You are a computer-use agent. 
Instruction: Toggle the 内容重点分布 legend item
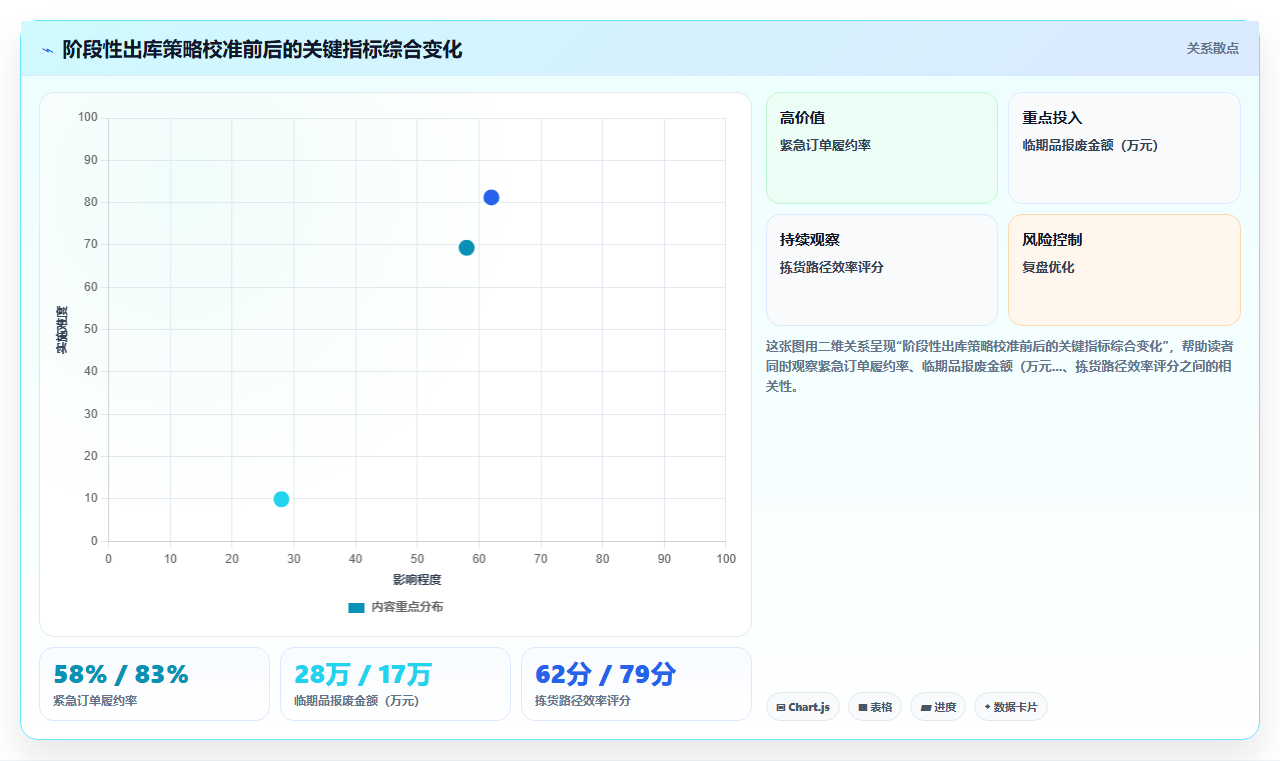pos(396,607)
